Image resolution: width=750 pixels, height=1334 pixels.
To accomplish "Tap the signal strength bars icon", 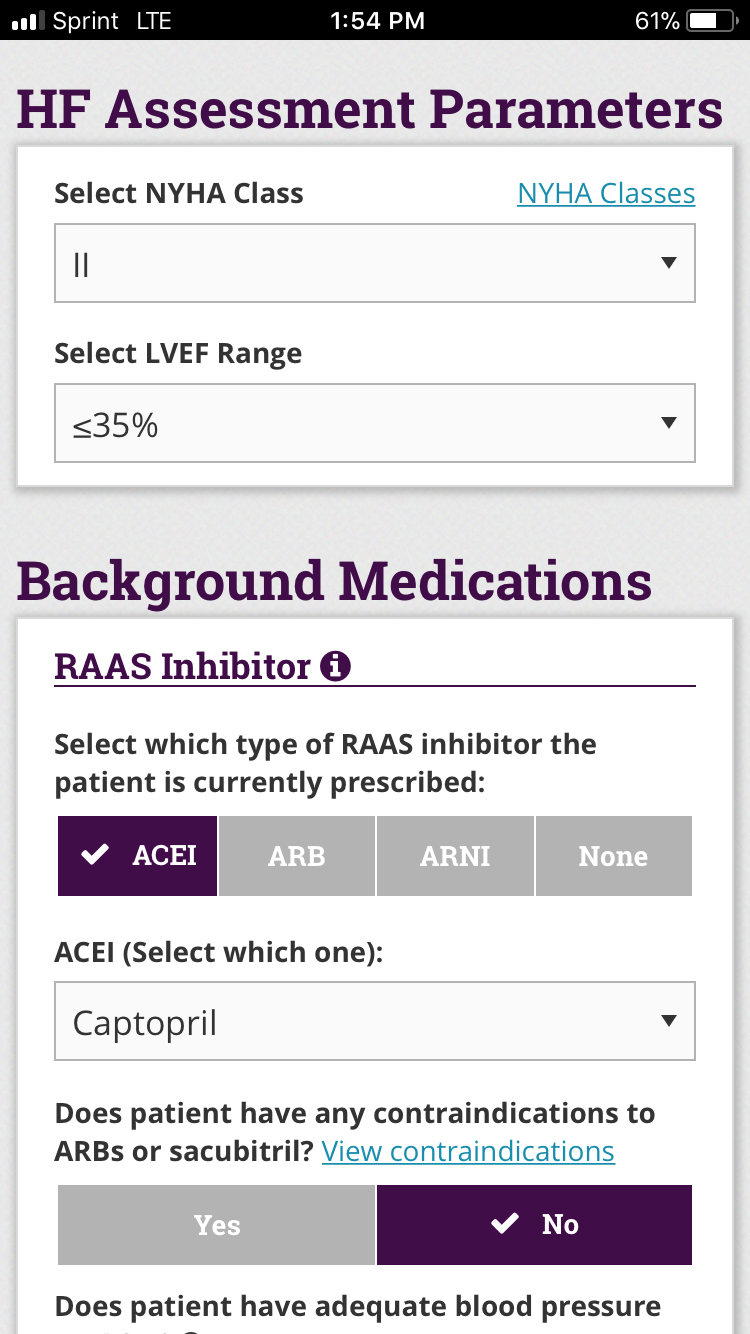I will (25, 20).
